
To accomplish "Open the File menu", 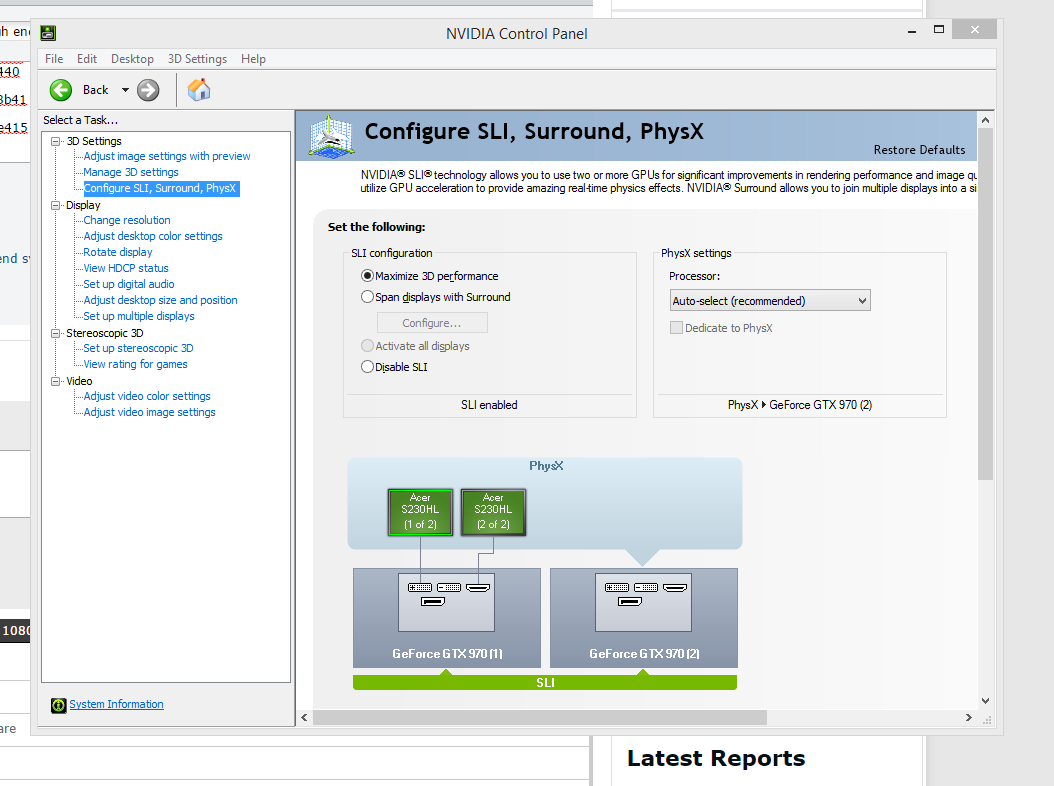I will (x=54, y=59).
